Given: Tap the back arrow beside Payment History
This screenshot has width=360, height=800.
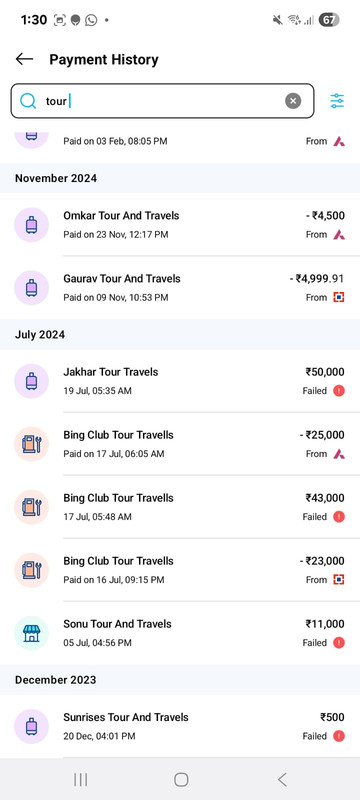Looking at the screenshot, I should click(24, 59).
